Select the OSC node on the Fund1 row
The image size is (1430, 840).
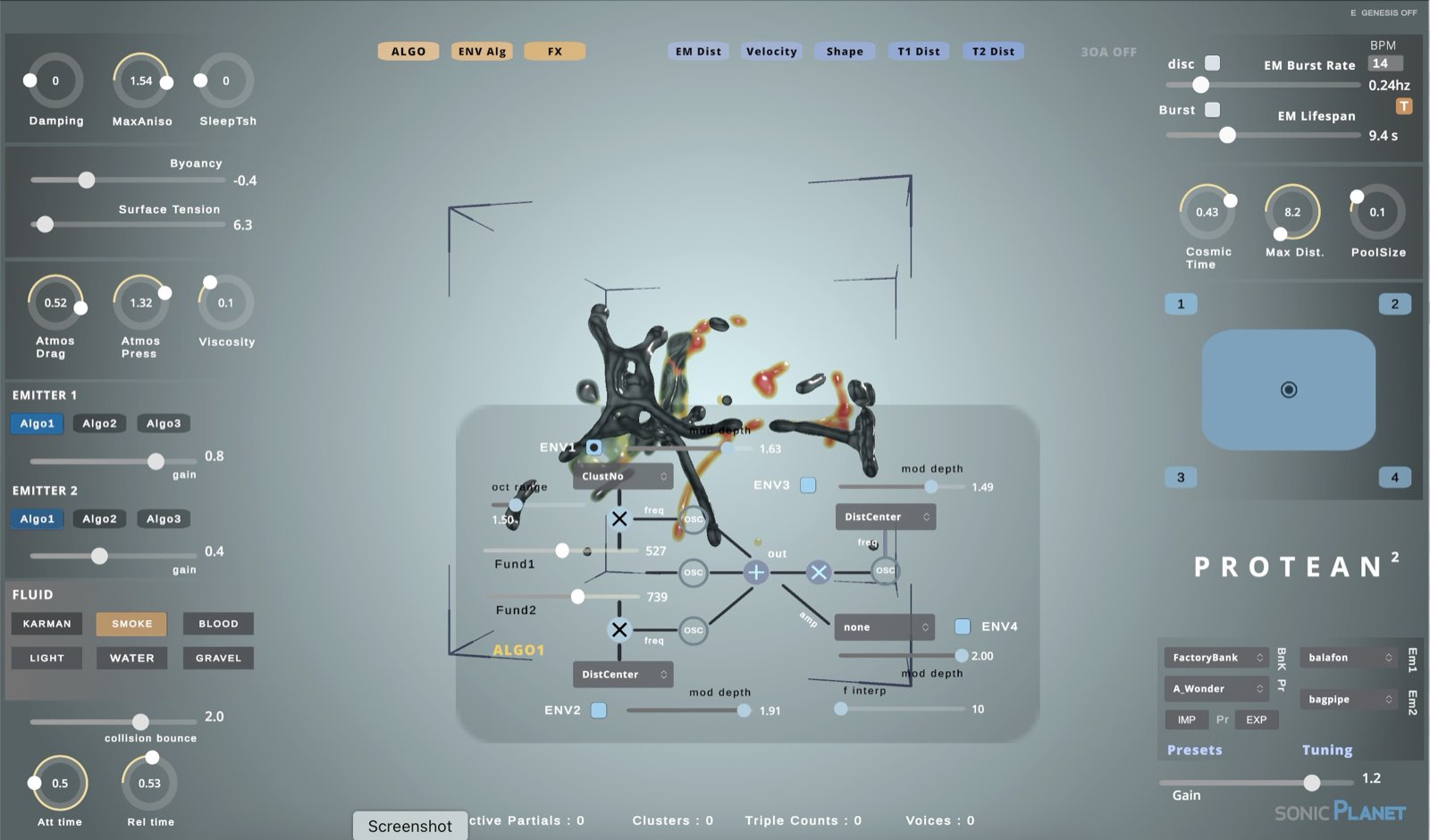coord(694,573)
